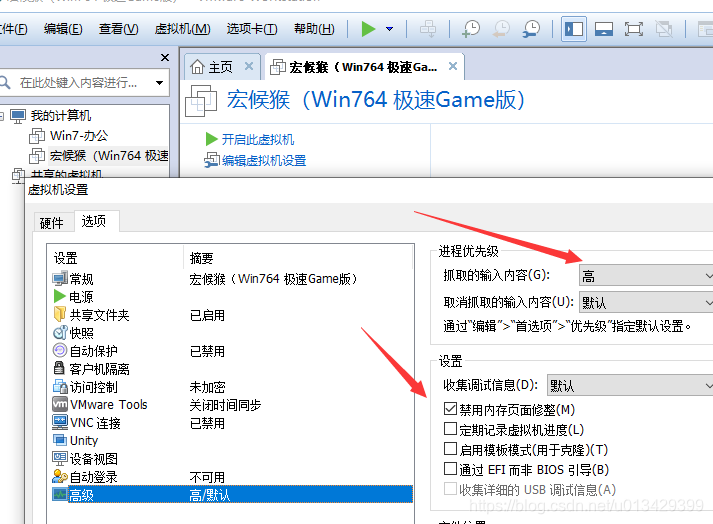
Task: Click the 高/默认 summary text
Action: point(210,495)
